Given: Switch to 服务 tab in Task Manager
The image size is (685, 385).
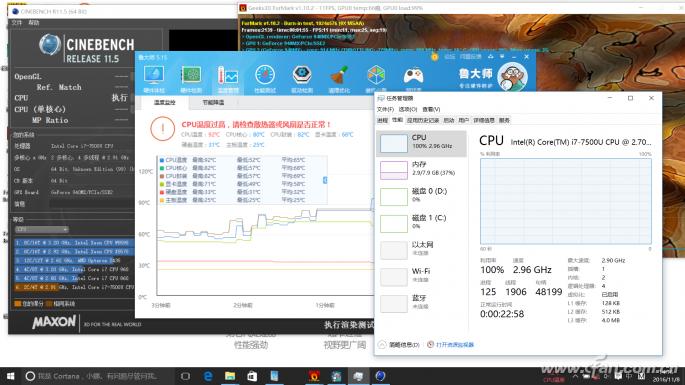Looking at the screenshot, I should [x=504, y=120].
